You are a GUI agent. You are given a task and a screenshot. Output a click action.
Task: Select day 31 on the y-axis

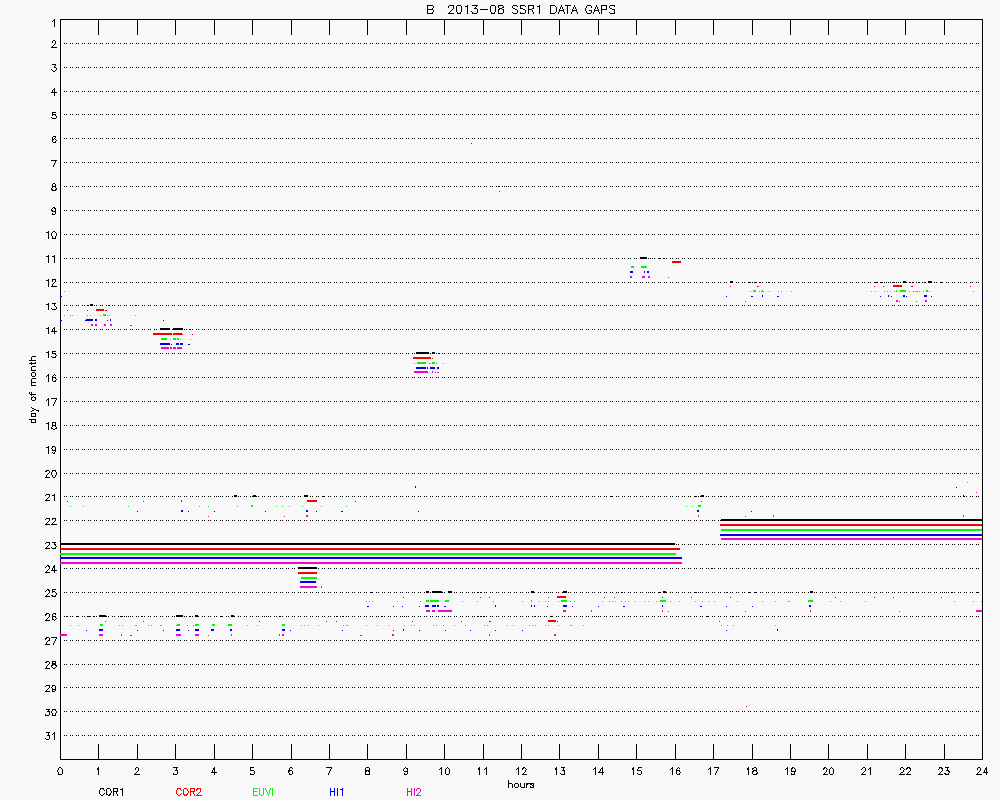coord(50,736)
